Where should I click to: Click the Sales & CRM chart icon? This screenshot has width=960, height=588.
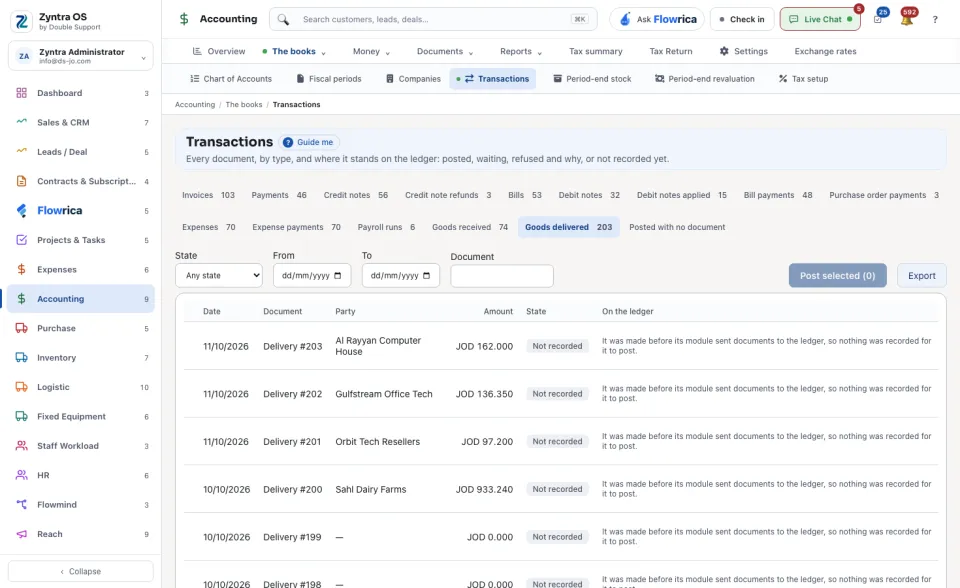21,122
